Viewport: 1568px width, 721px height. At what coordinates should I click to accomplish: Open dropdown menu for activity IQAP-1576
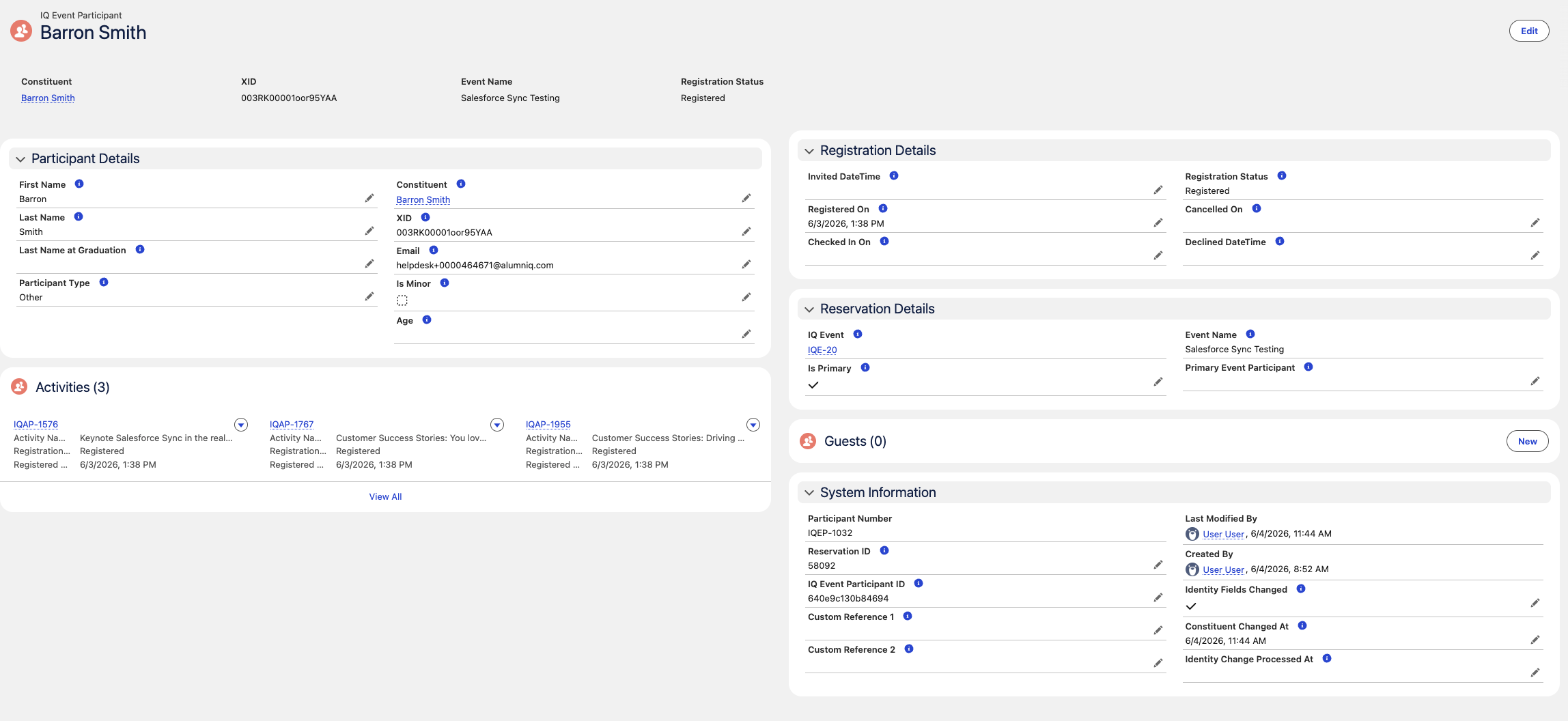(241, 425)
